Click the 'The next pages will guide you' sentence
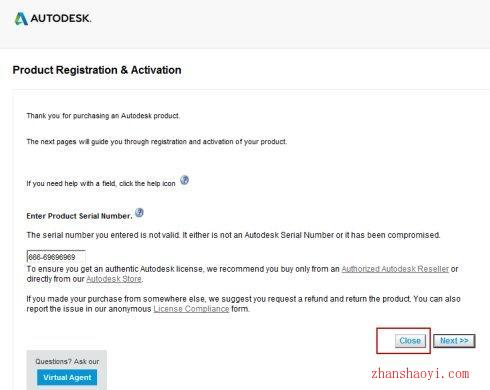Image resolution: width=490 pixels, height=390 pixels. pyautogui.click(x=157, y=142)
